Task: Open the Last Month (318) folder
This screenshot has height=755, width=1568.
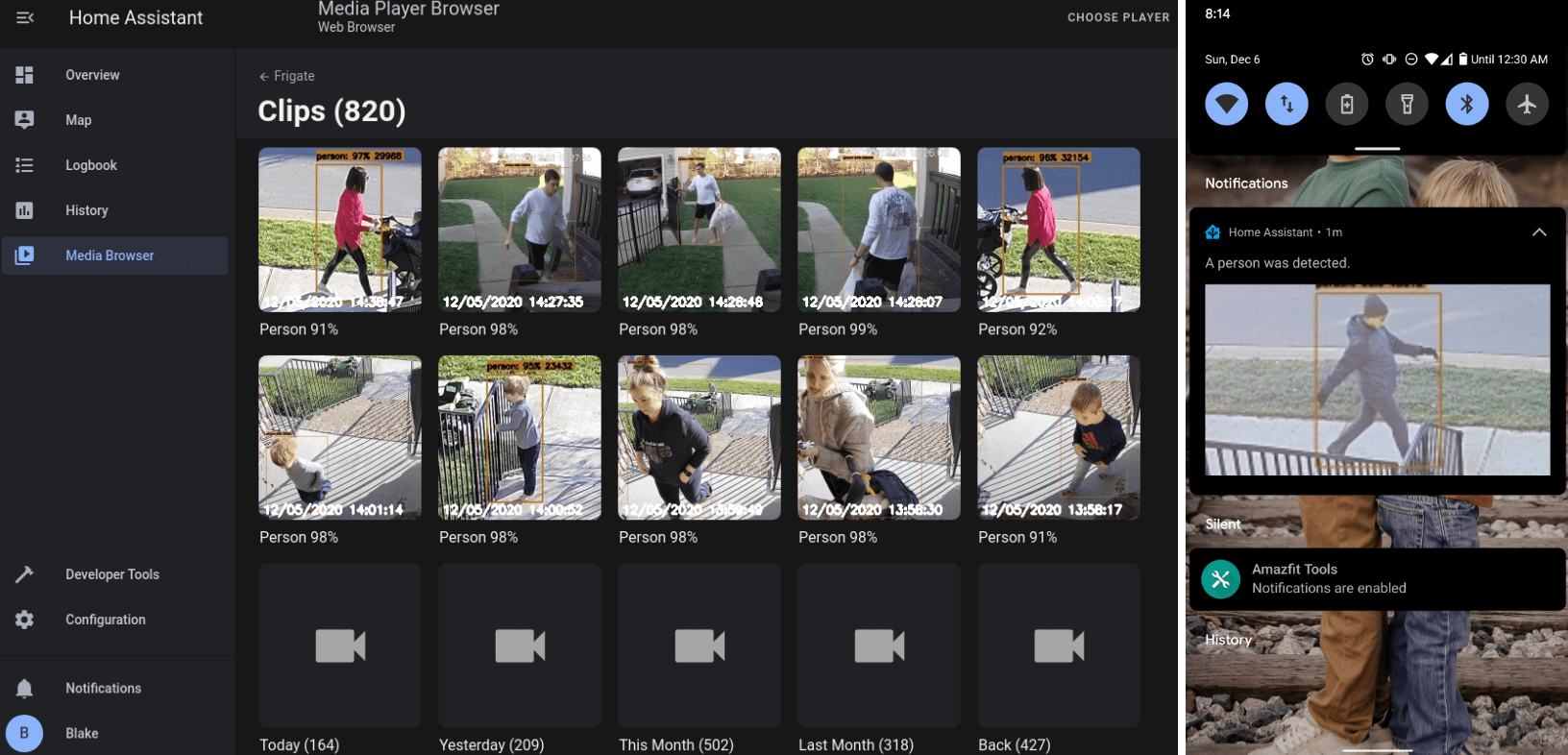Action: pyautogui.click(x=879, y=645)
